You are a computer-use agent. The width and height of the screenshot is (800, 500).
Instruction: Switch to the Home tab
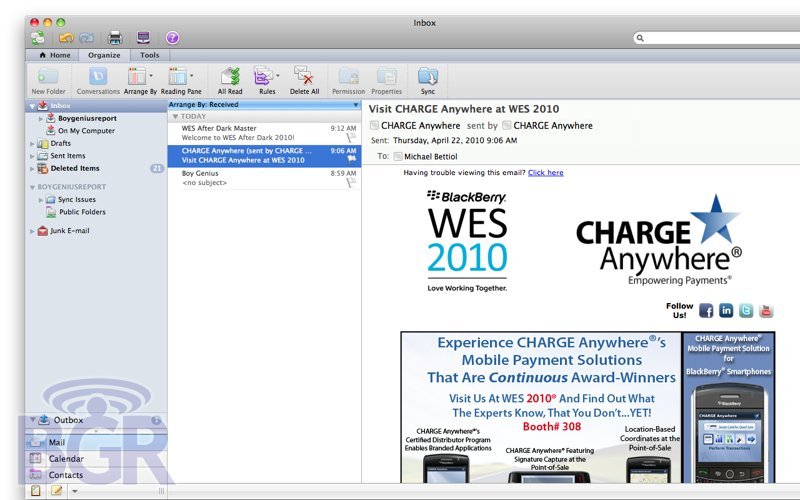(55, 55)
